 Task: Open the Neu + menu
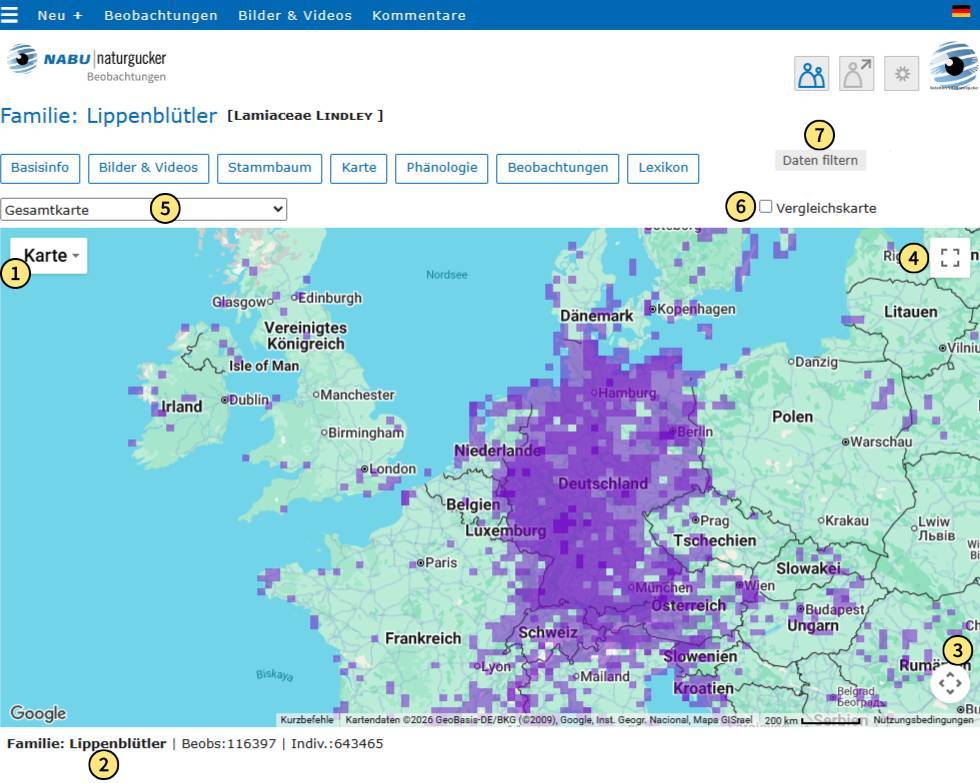60,15
